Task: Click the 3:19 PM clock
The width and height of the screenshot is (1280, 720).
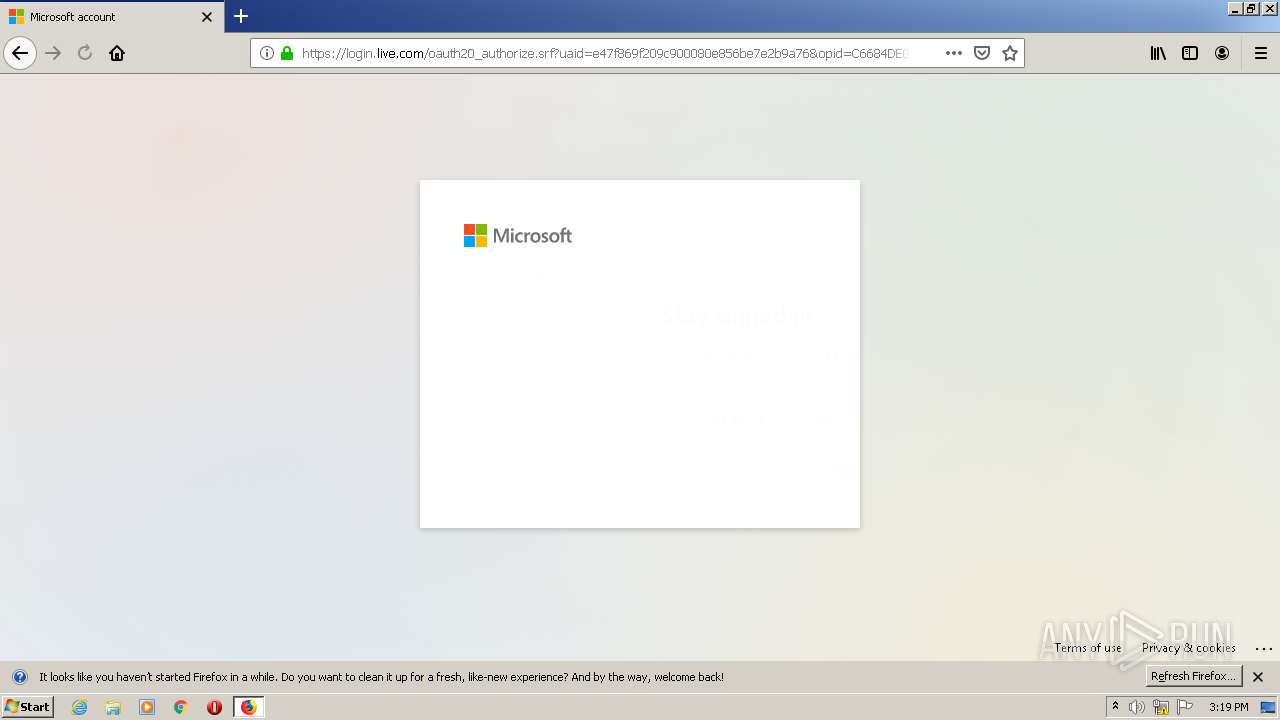Action: click(1229, 707)
